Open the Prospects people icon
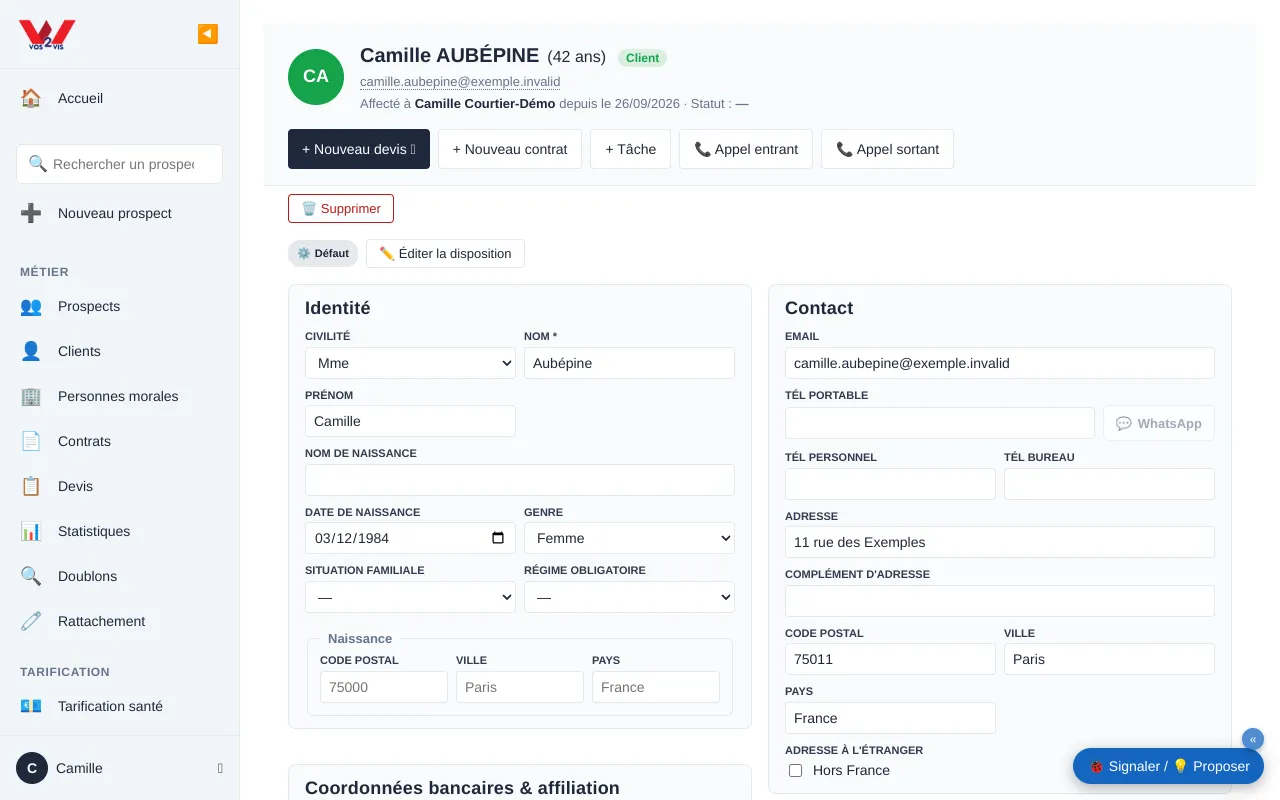 point(31,306)
